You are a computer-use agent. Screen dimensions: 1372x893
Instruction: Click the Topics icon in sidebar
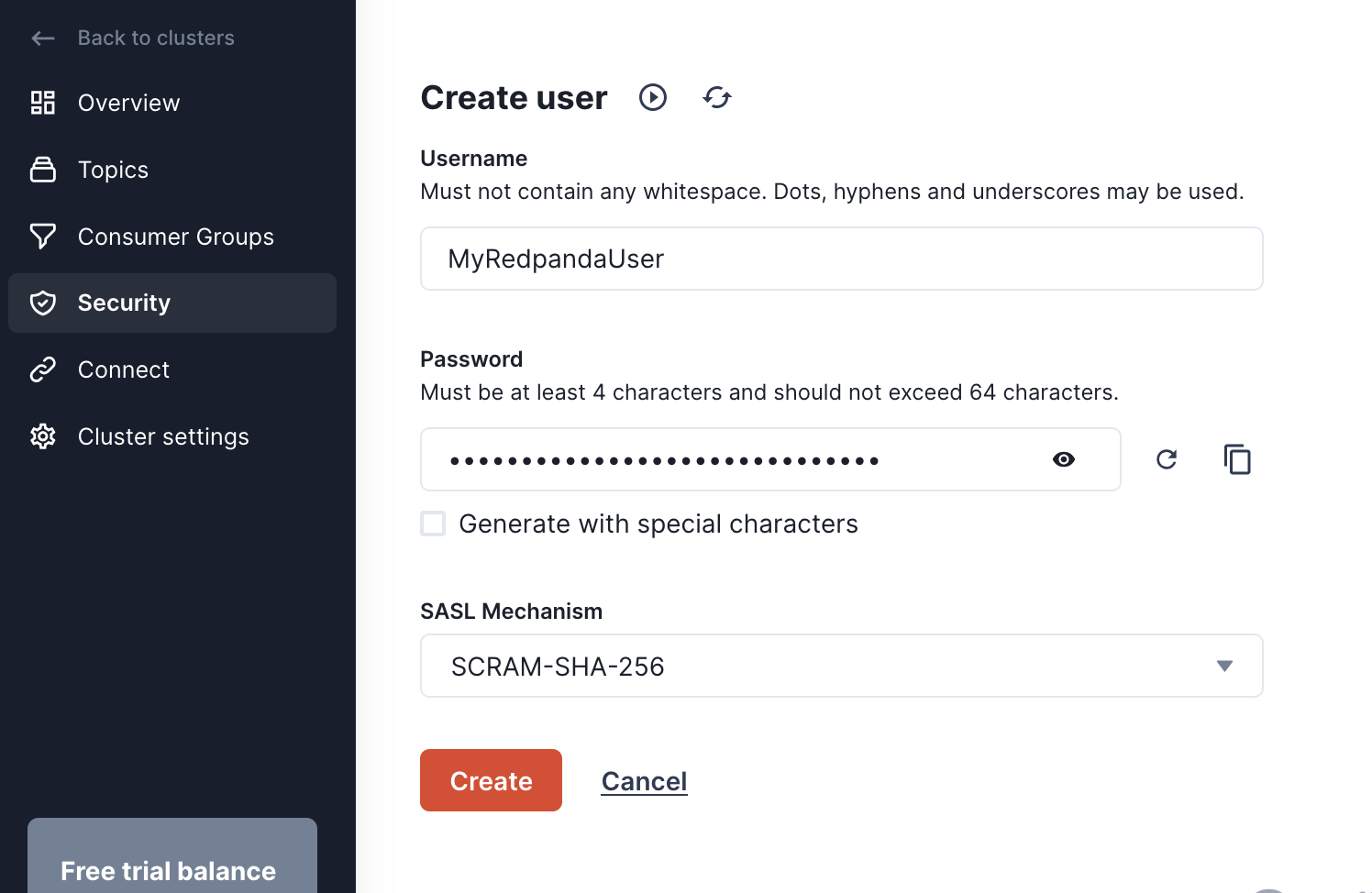point(43,170)
